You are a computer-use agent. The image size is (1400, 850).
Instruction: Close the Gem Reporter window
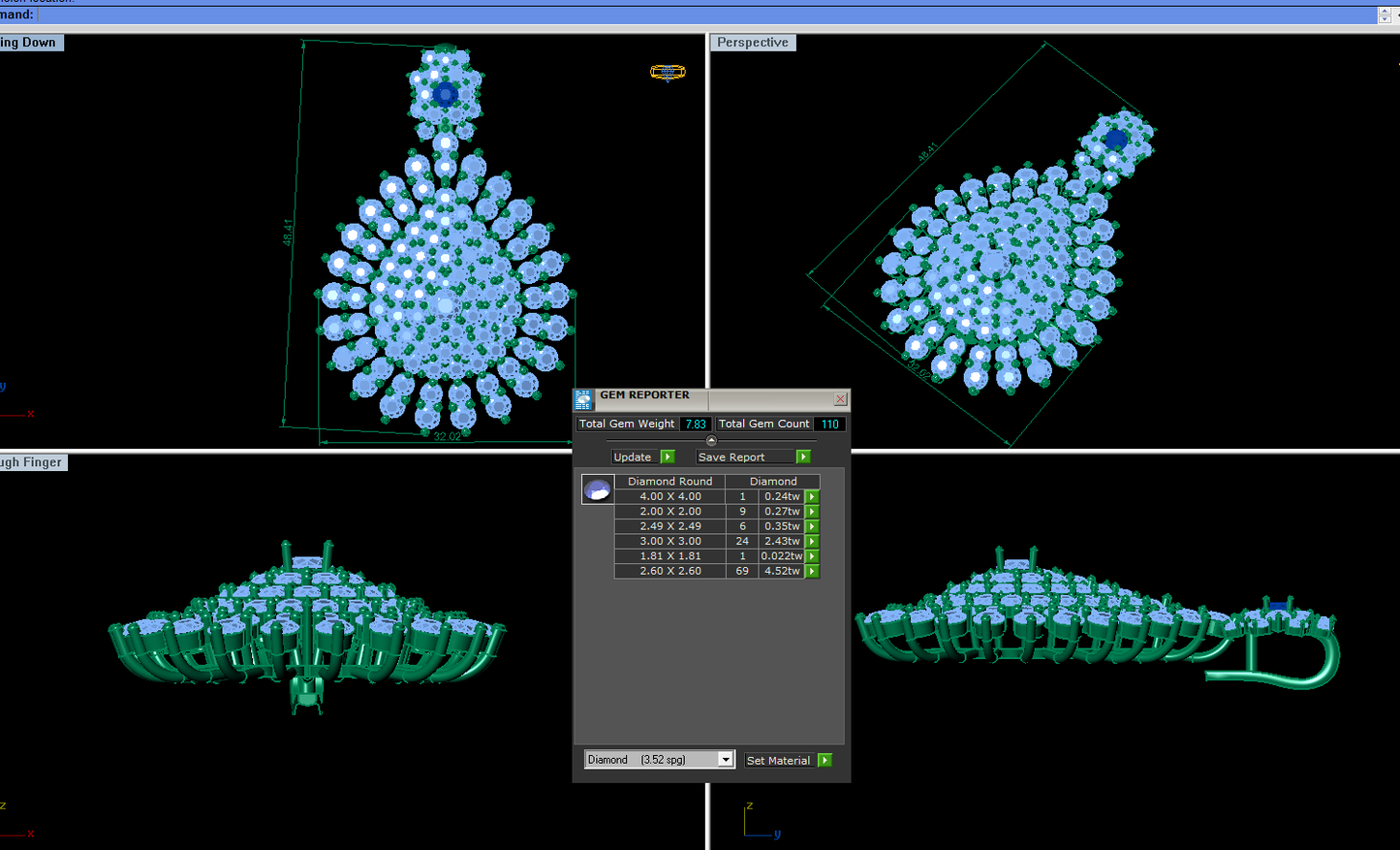click(840, 399)
